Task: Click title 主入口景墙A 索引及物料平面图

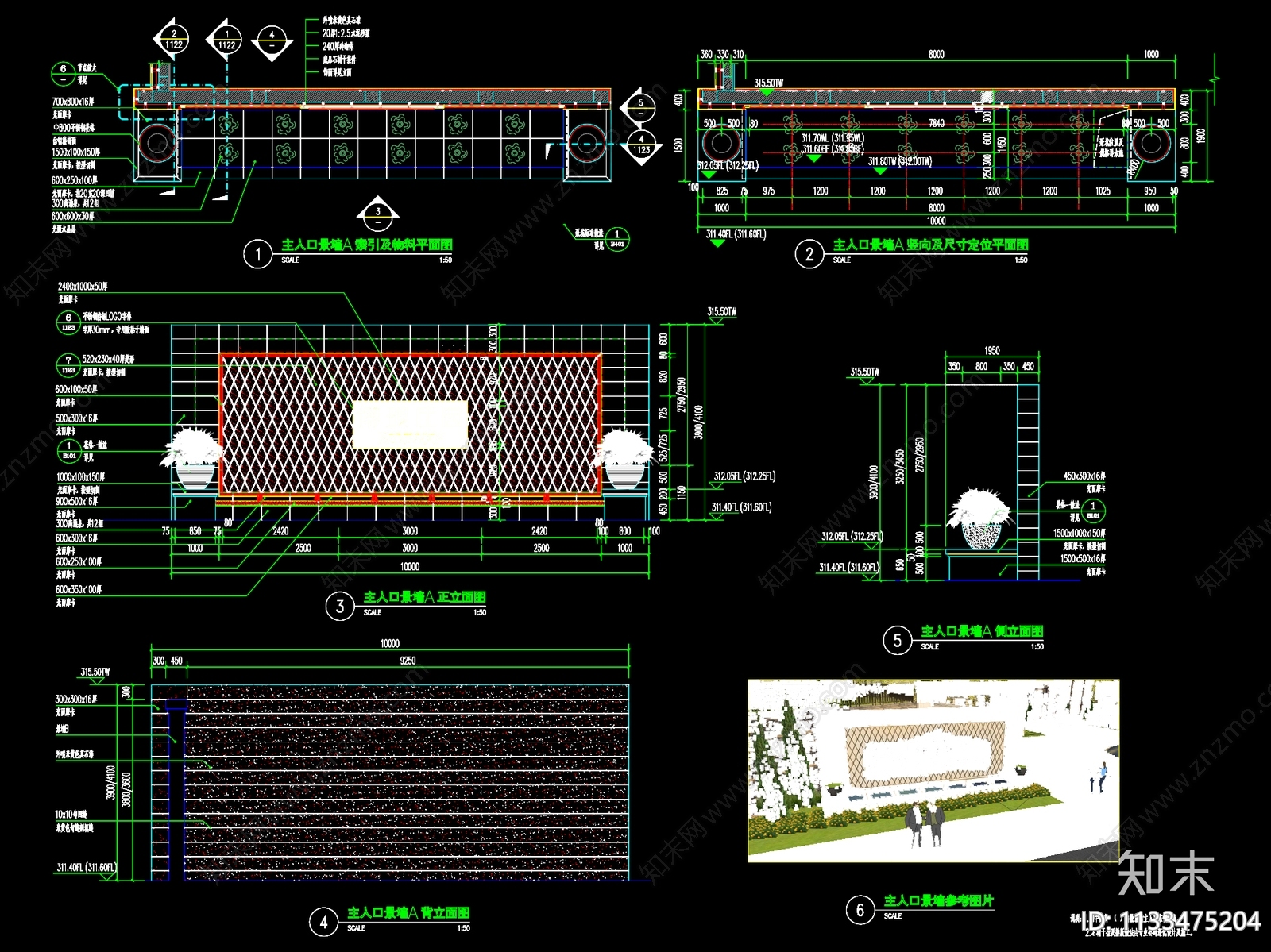Action: coord(367,245)
